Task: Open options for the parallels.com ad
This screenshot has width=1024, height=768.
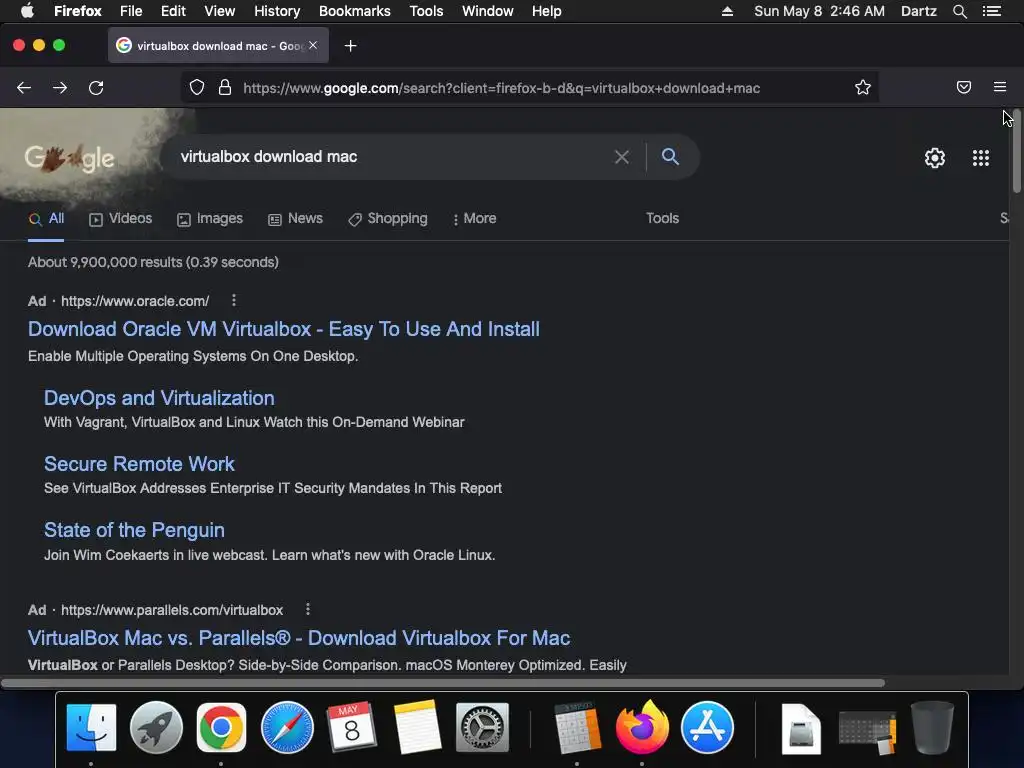Action: (308, 609)
